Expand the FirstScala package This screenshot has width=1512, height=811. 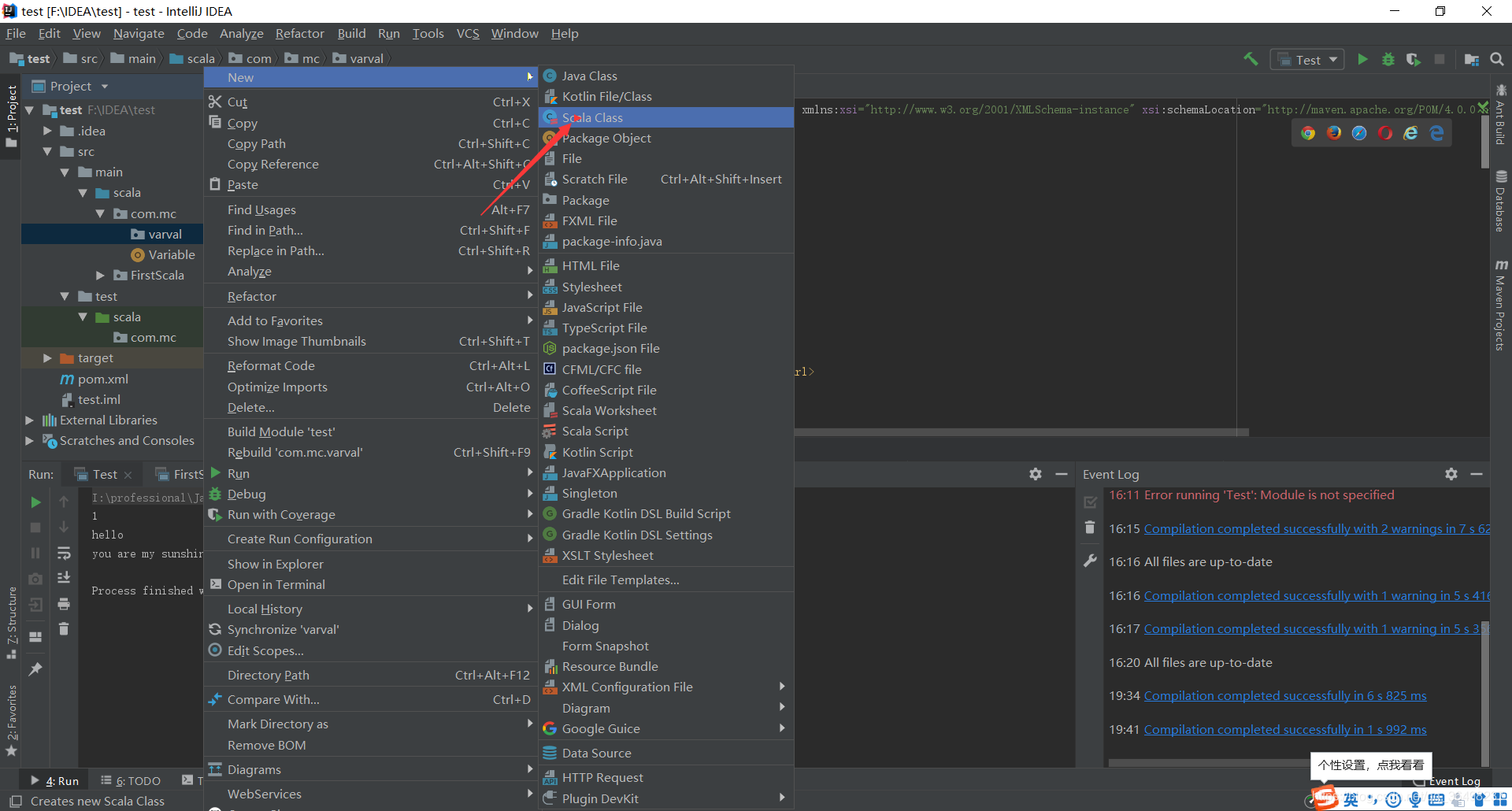[x=100, y=275]
